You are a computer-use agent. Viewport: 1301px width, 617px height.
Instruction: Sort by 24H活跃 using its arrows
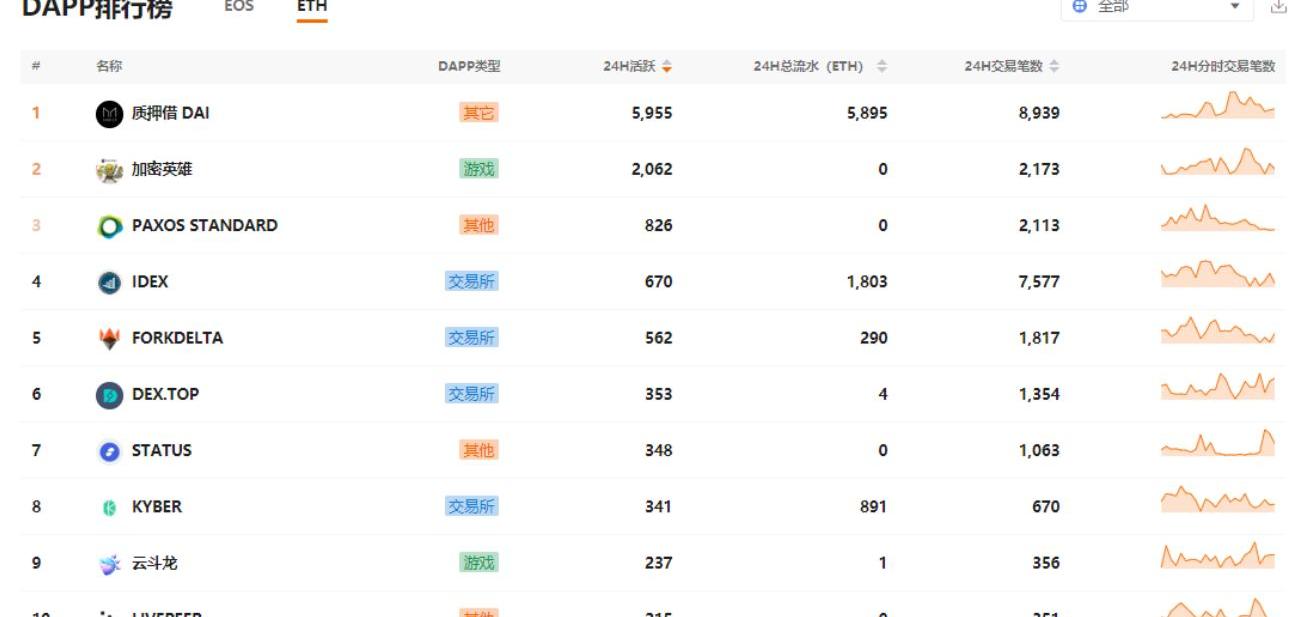667,67
